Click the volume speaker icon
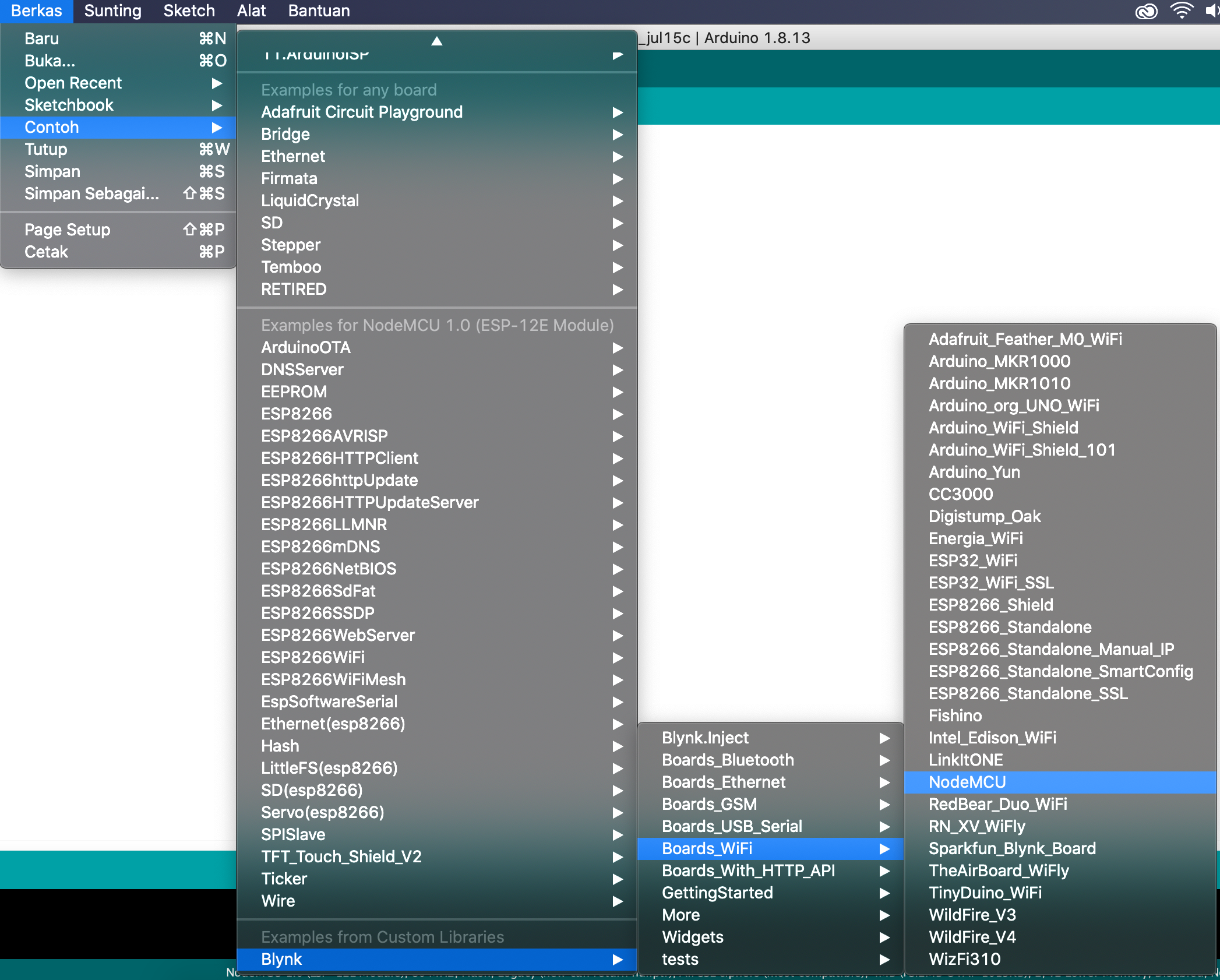 [x=1212, y=11]
